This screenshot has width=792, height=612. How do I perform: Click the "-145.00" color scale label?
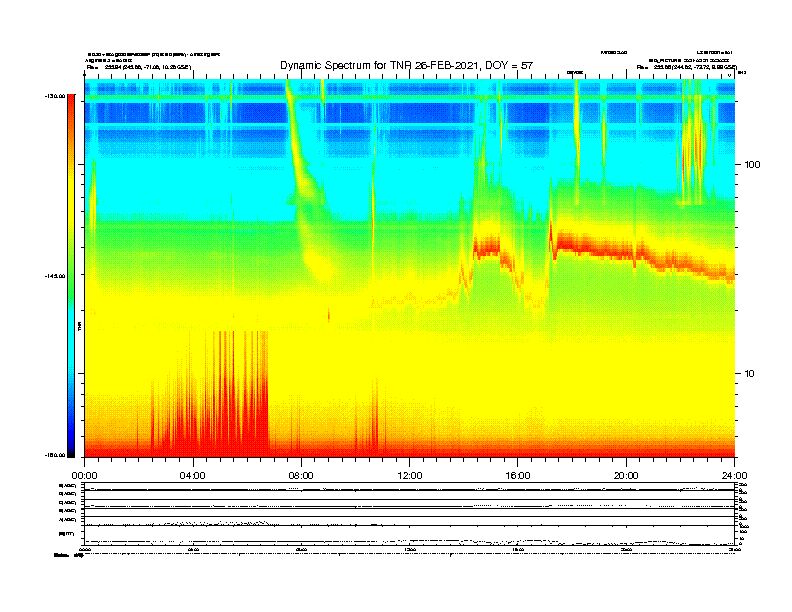(x=55, y=276)
